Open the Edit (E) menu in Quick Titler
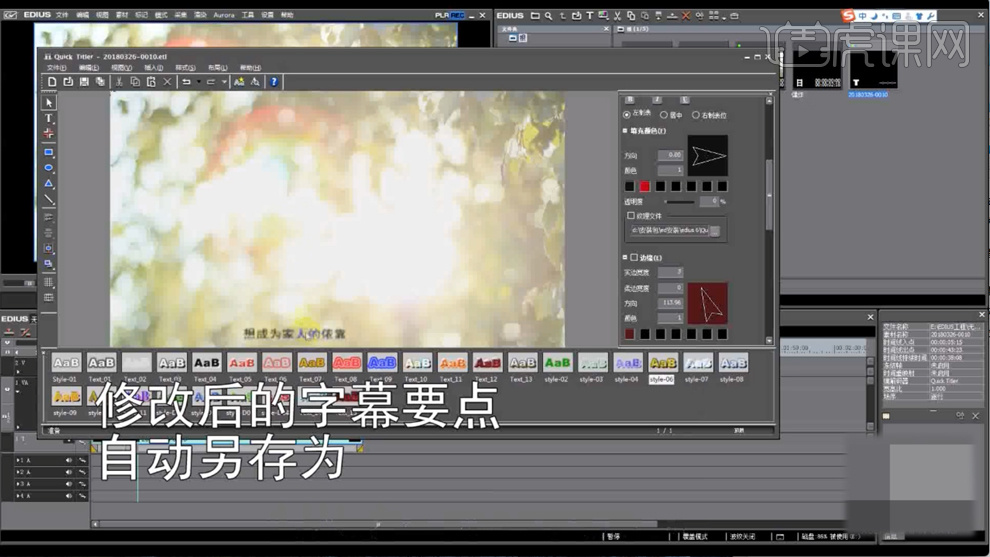Screen dimensions: 990x557 pos(89,68)
